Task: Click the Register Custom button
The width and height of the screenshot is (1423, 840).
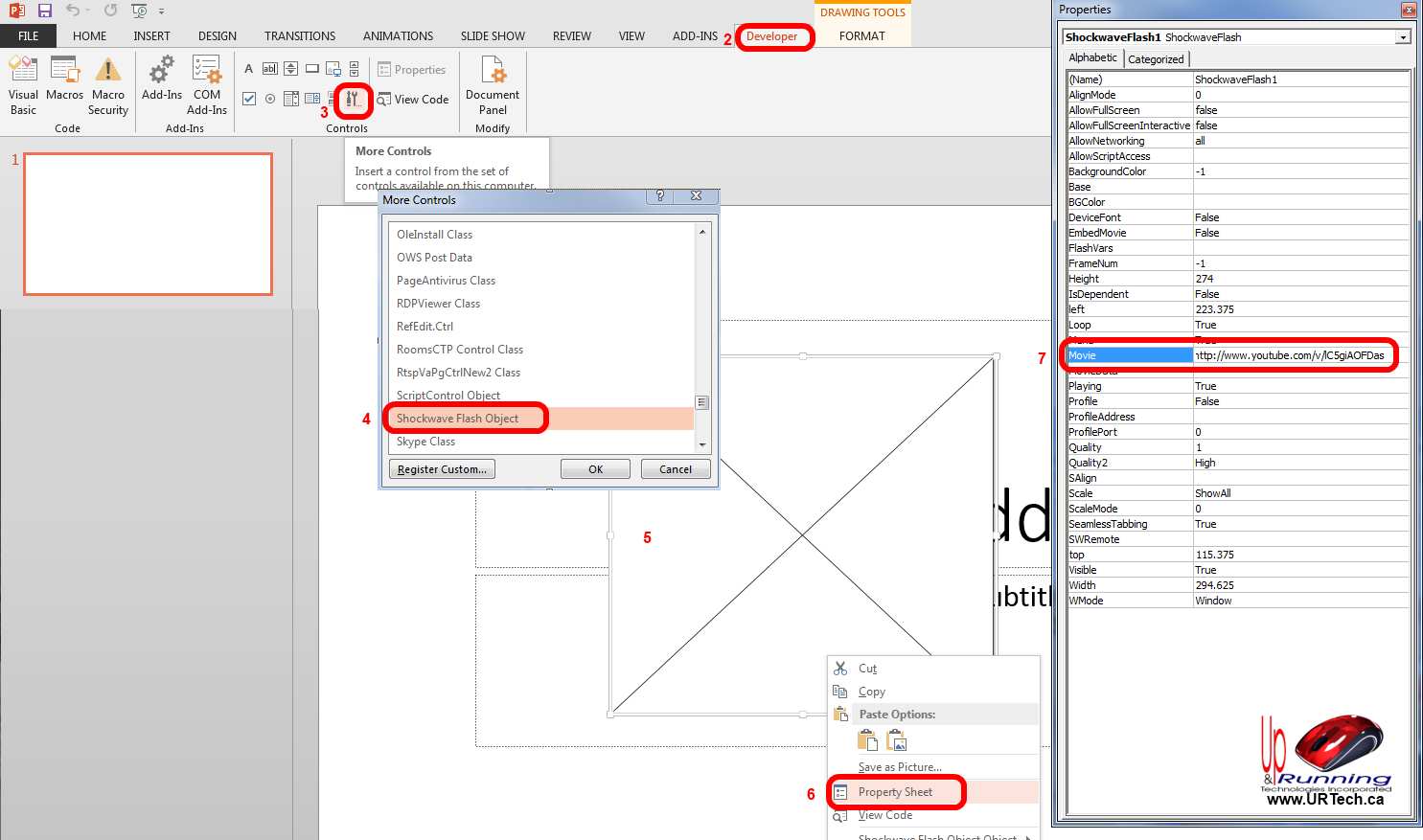Action: point(443,469)
